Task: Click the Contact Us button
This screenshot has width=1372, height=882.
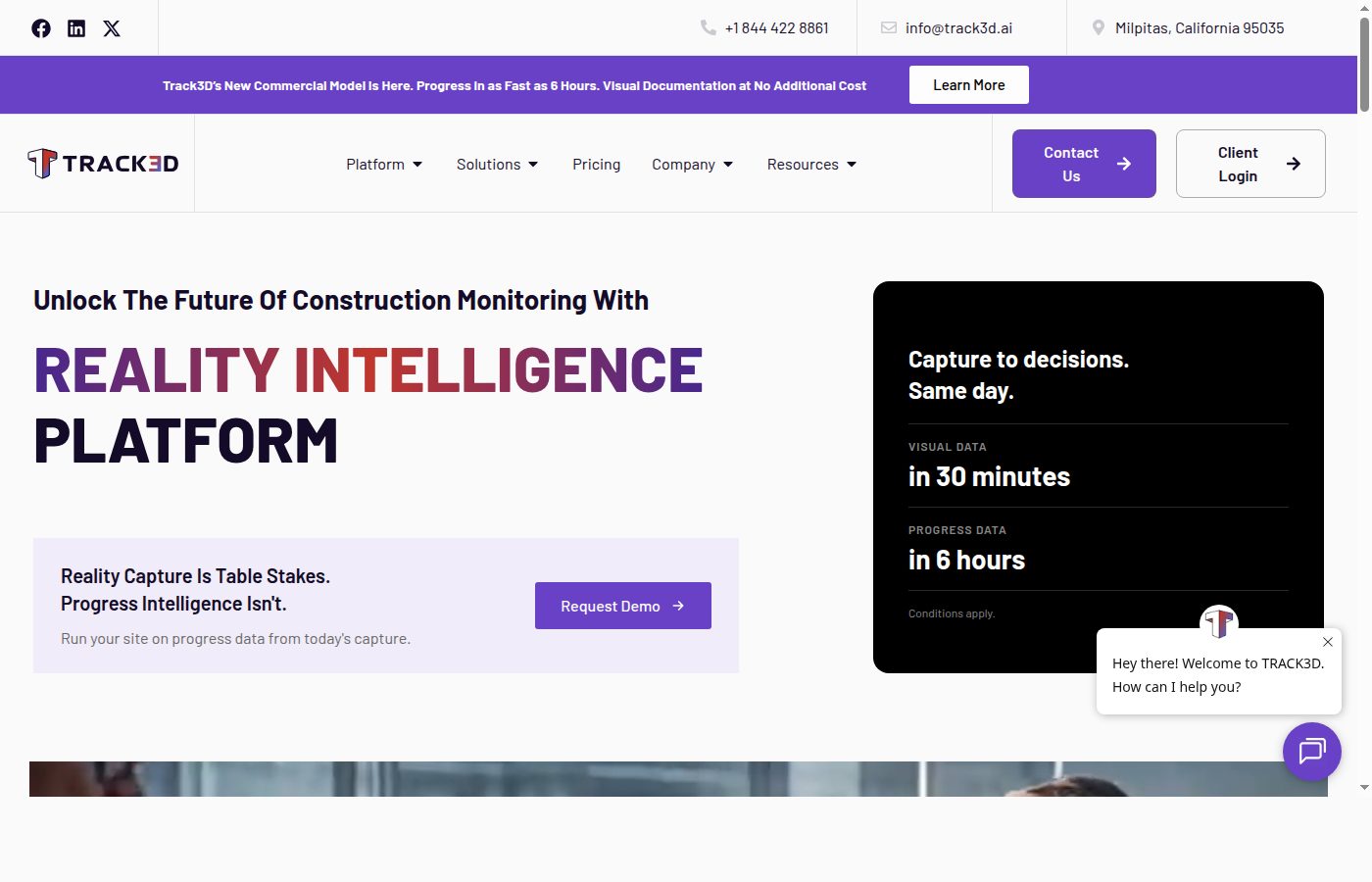Action: [1084, 164]
